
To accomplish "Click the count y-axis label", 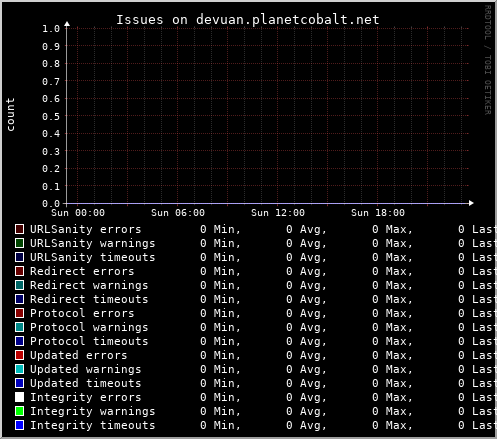I will pos(10,114).
